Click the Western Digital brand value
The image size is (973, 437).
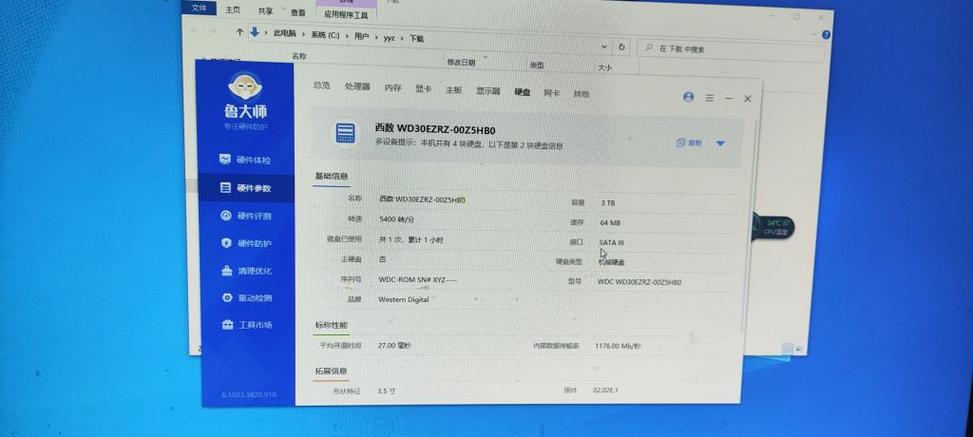[403, 300]
